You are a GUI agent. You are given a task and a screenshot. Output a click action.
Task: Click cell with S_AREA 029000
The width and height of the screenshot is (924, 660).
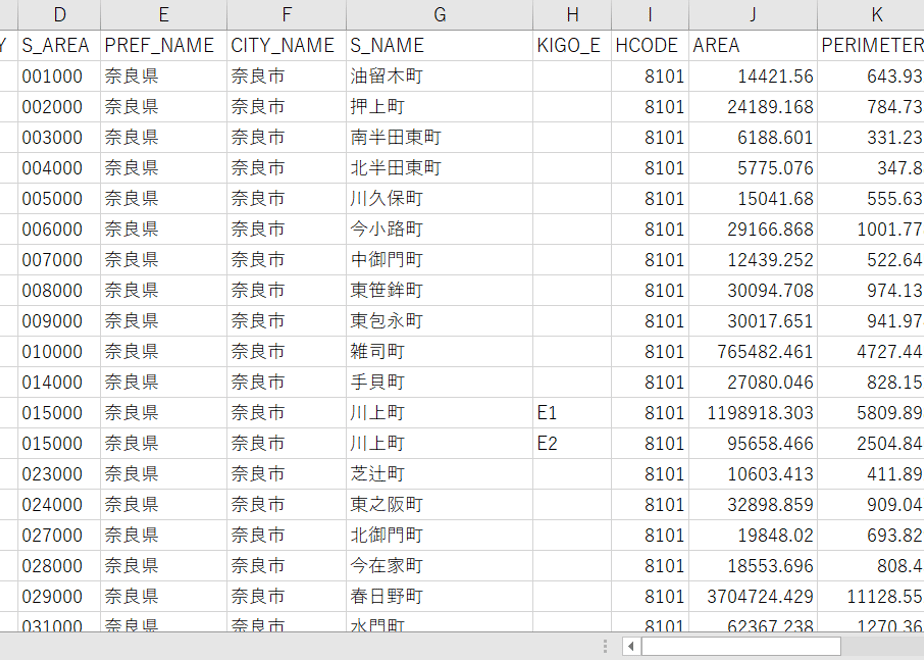[60, 596]
